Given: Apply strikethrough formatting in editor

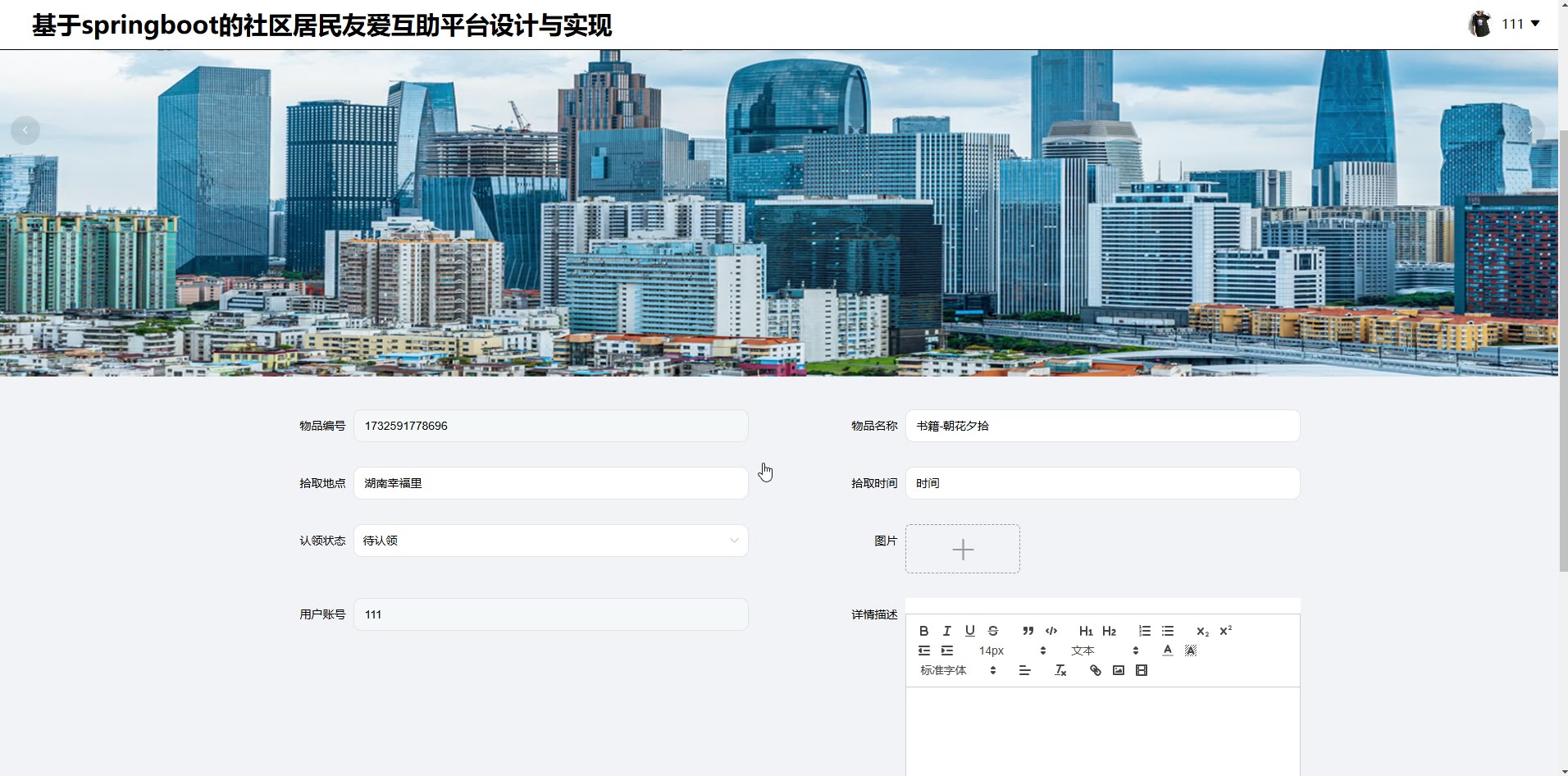Looking at the screenshot, I should (x=992, y=631).
